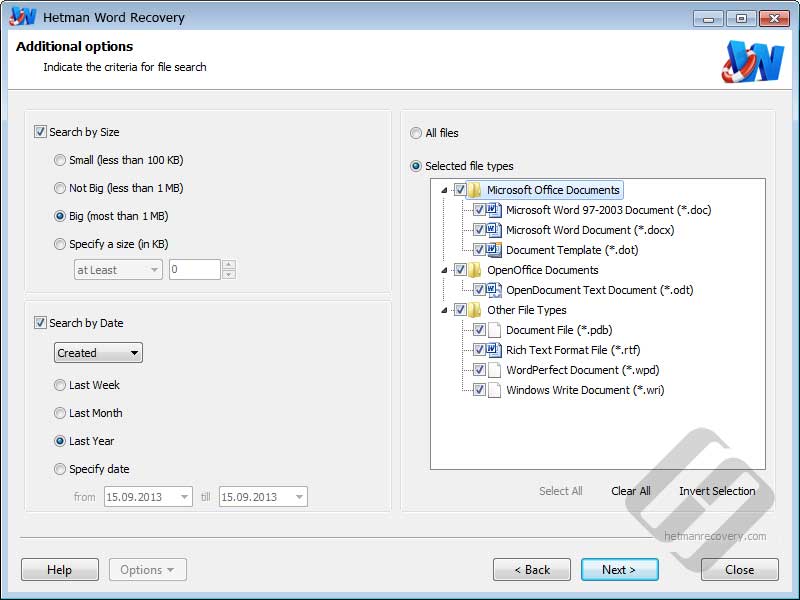
Task: Click the OpenDocument Text (*.odt) file icon
Action: [494, 290]
